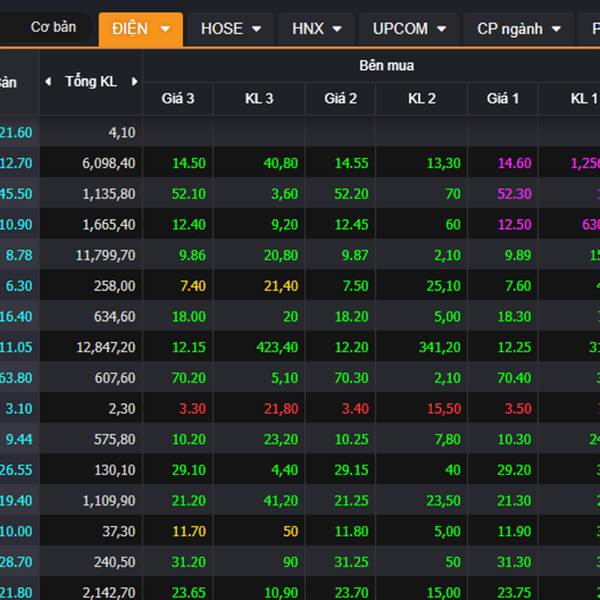Open the HOSE tab

pos(231,29)
